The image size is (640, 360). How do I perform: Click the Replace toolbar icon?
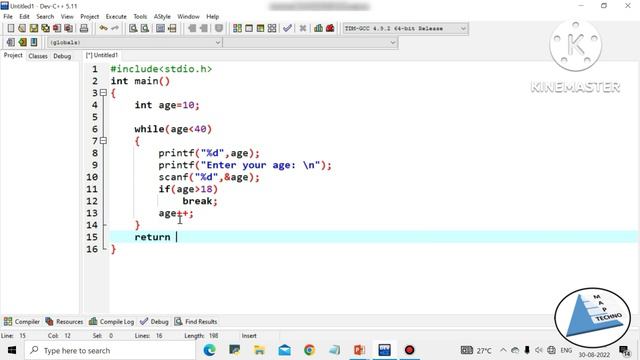pos(144,28)
